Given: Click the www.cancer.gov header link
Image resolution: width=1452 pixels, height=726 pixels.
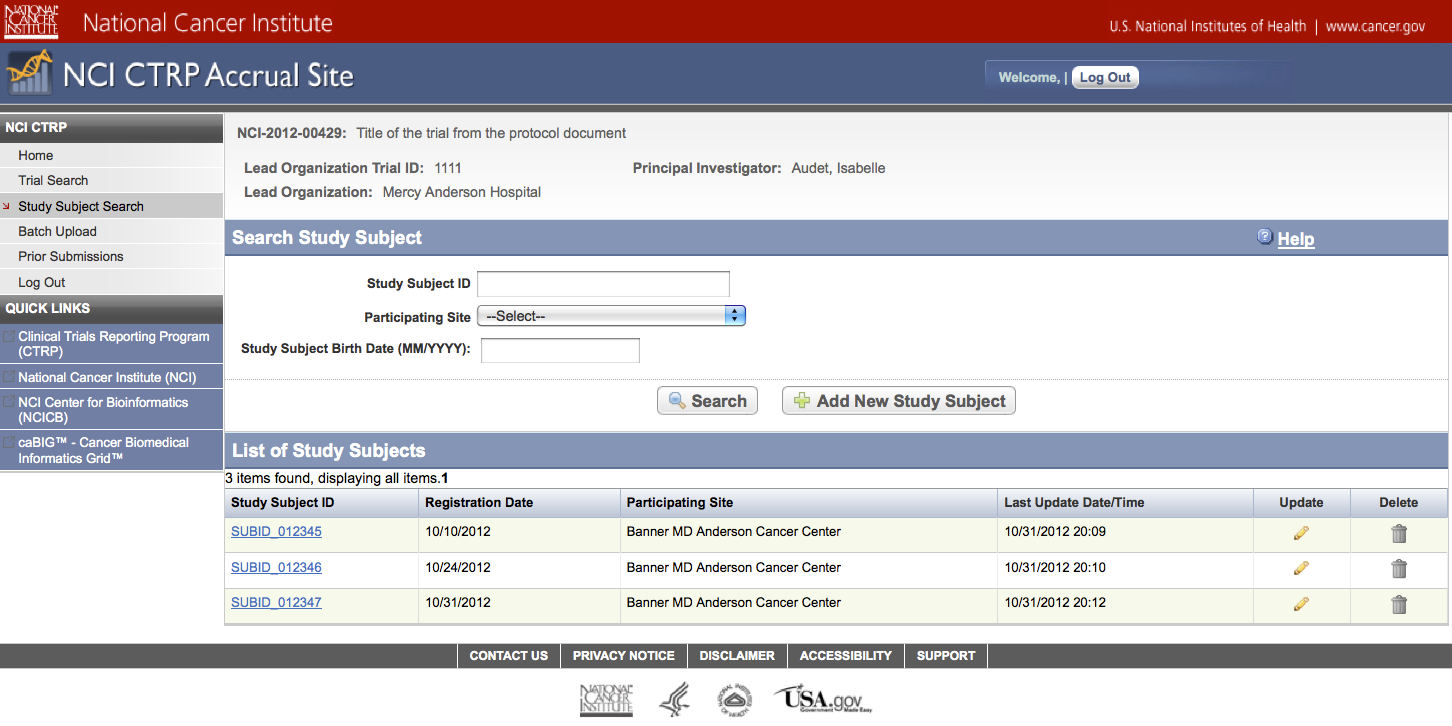Looking at the screenshot, I should coord(1375,26).
